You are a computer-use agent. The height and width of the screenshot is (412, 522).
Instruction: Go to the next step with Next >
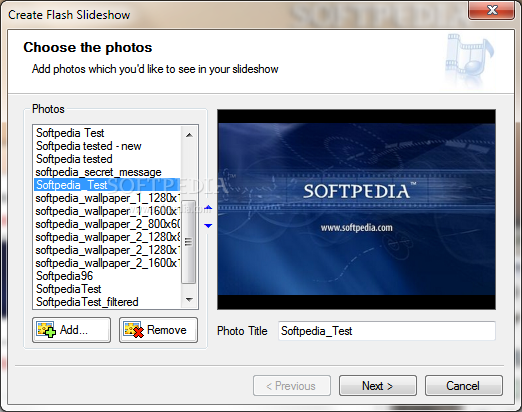coord(378,386)
